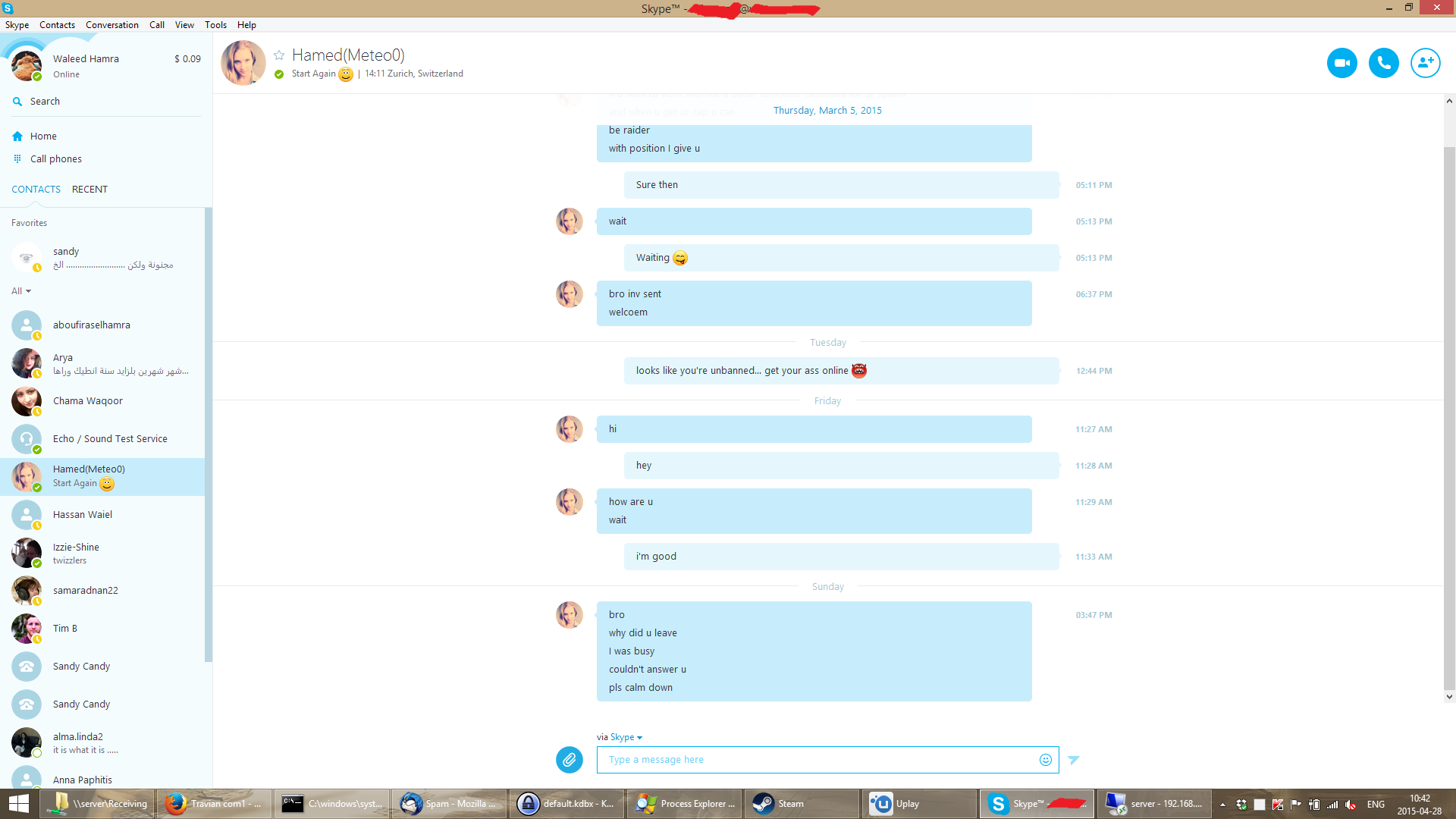Click the 05:11 PM timestamp
1456x819 pixels.
[1094, 185]
